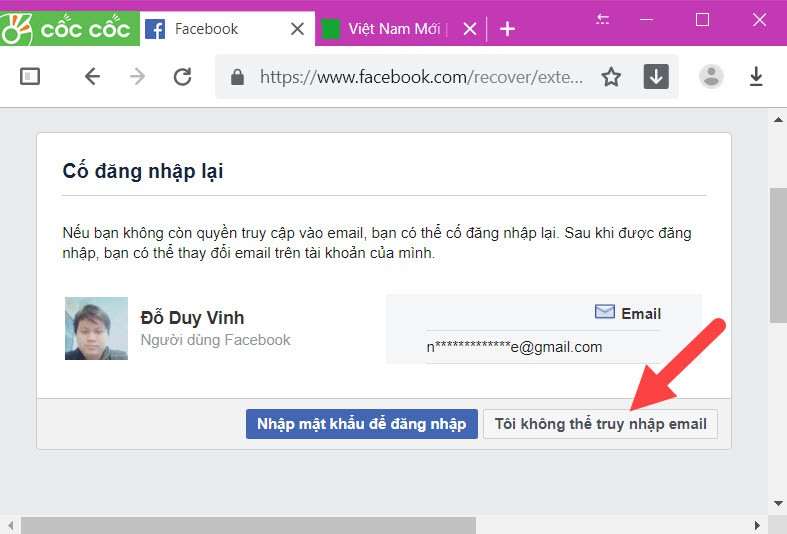Click the masked gmail.com email address
Screen dimensions: 787x534
pos(514,347)
